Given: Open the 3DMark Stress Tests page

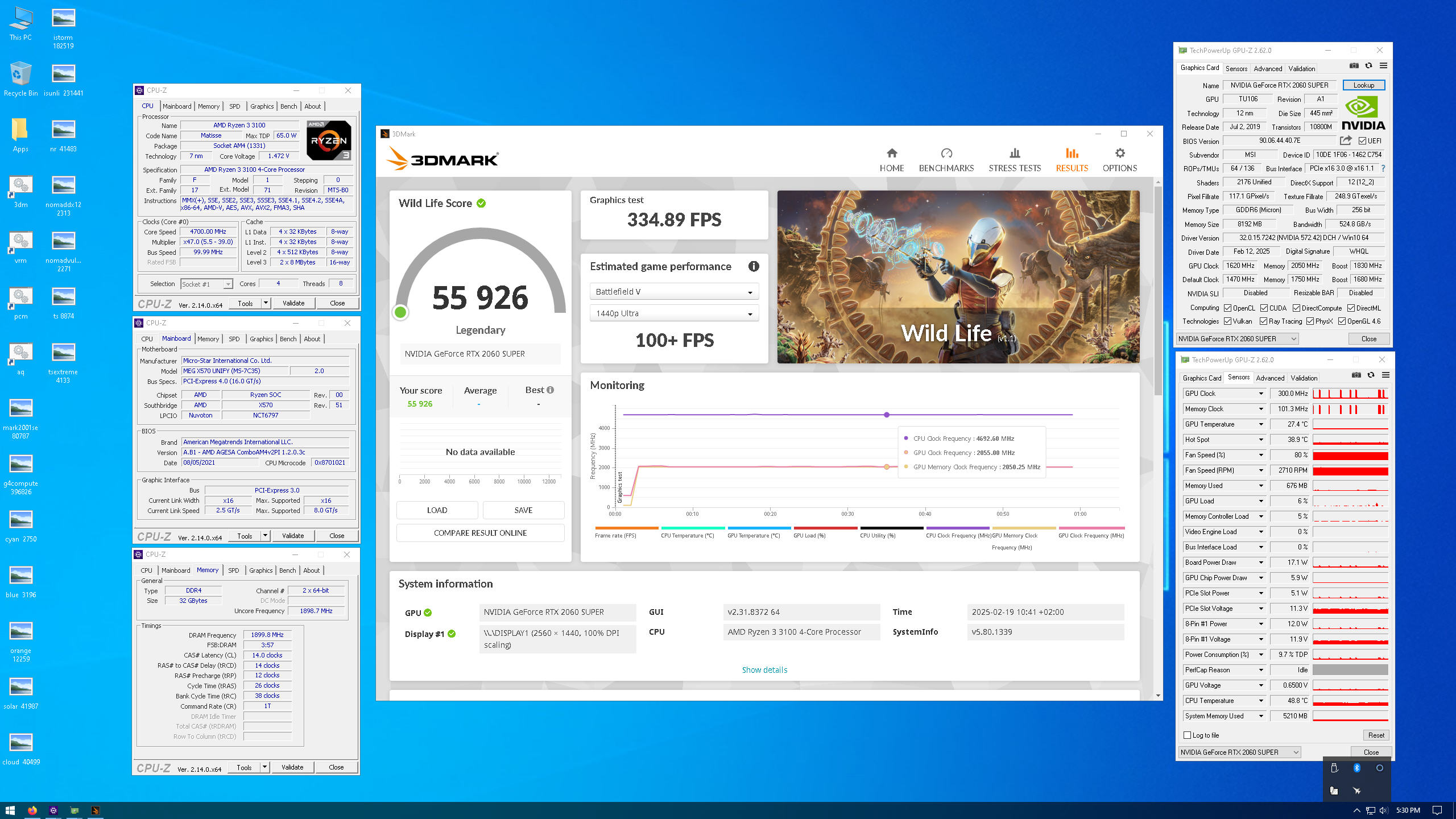Looking at the screenshot, I should click(1015, 160).
